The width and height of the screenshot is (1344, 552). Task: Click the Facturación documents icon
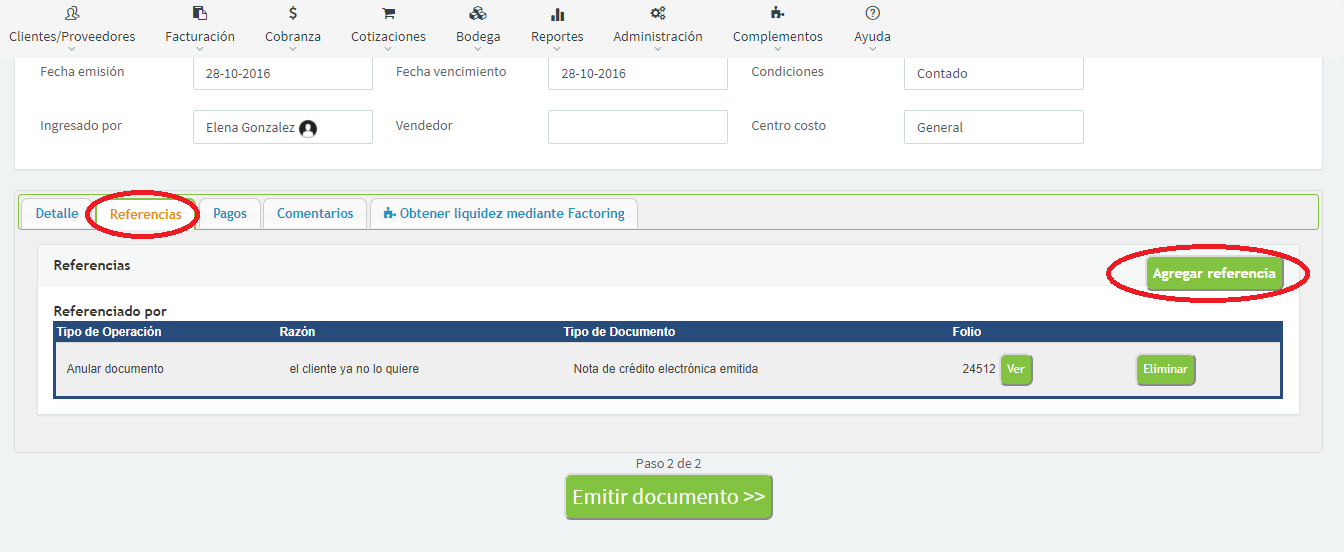click(200, 14)
